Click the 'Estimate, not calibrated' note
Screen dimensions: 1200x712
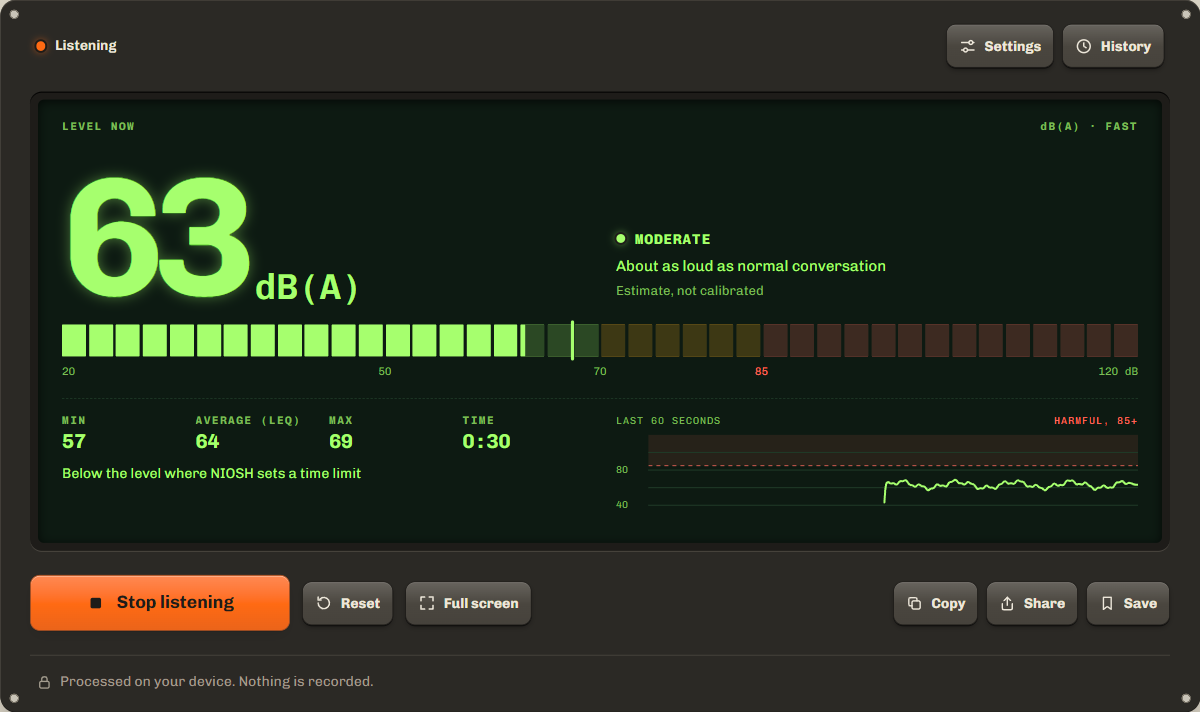click(x=689, y=291)
